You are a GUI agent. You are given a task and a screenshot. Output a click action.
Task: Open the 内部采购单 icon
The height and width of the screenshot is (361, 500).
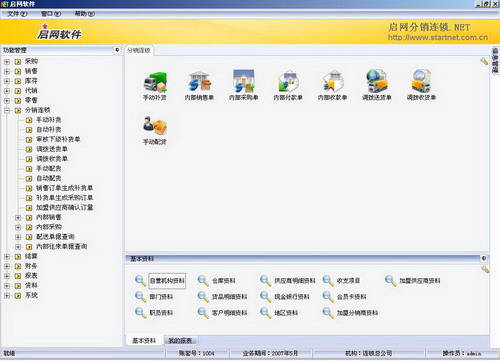(x=244, y=81)
